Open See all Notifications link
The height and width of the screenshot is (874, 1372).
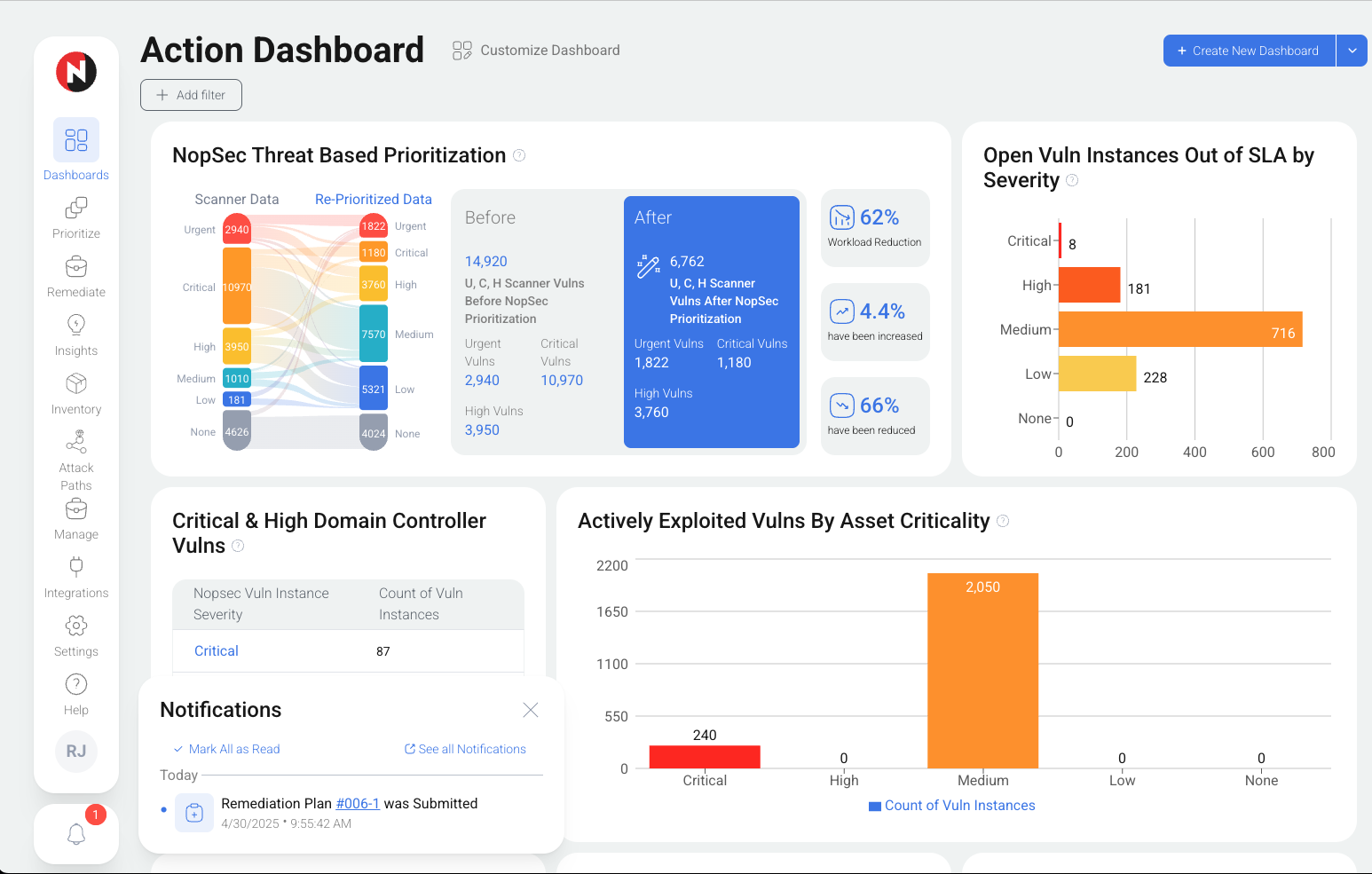[x=465, y=749]
